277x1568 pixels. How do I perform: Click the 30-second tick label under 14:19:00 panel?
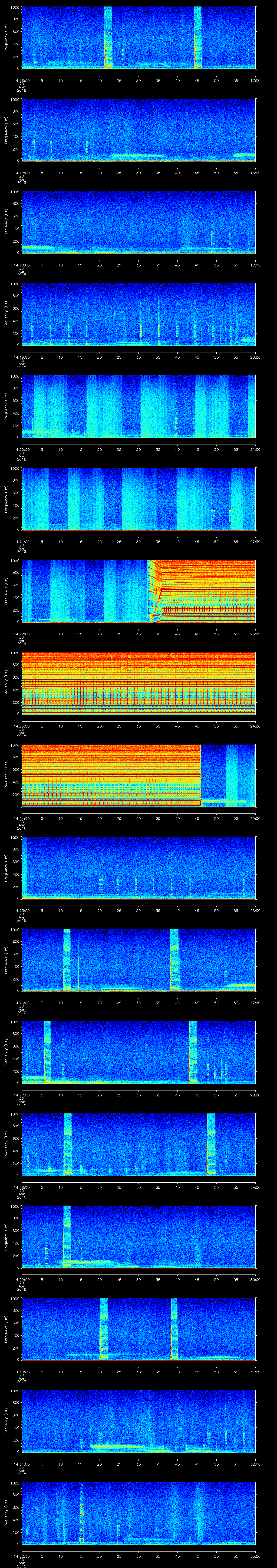click(139, 357)
